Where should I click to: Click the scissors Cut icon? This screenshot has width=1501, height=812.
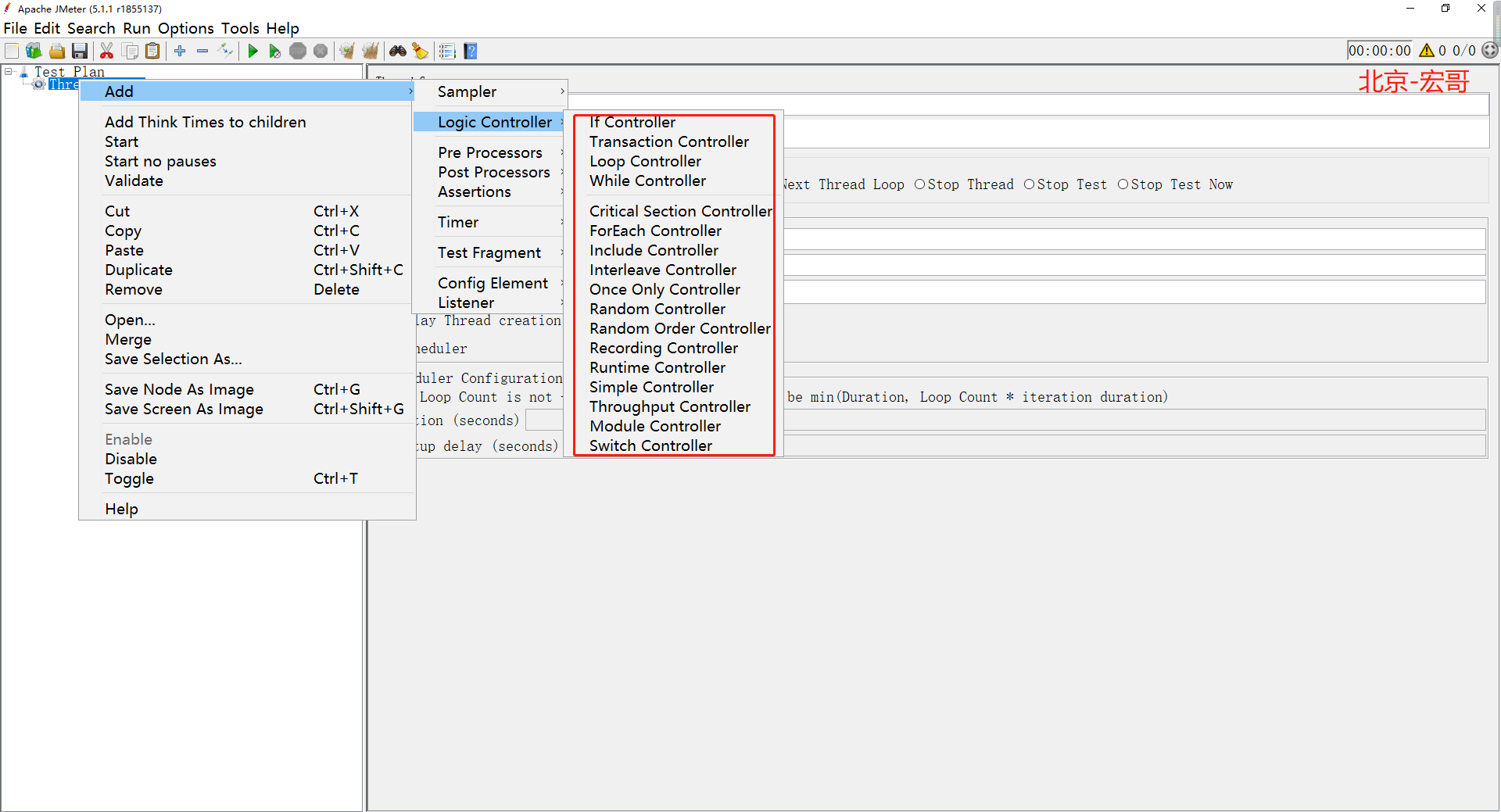pos(107,52)
